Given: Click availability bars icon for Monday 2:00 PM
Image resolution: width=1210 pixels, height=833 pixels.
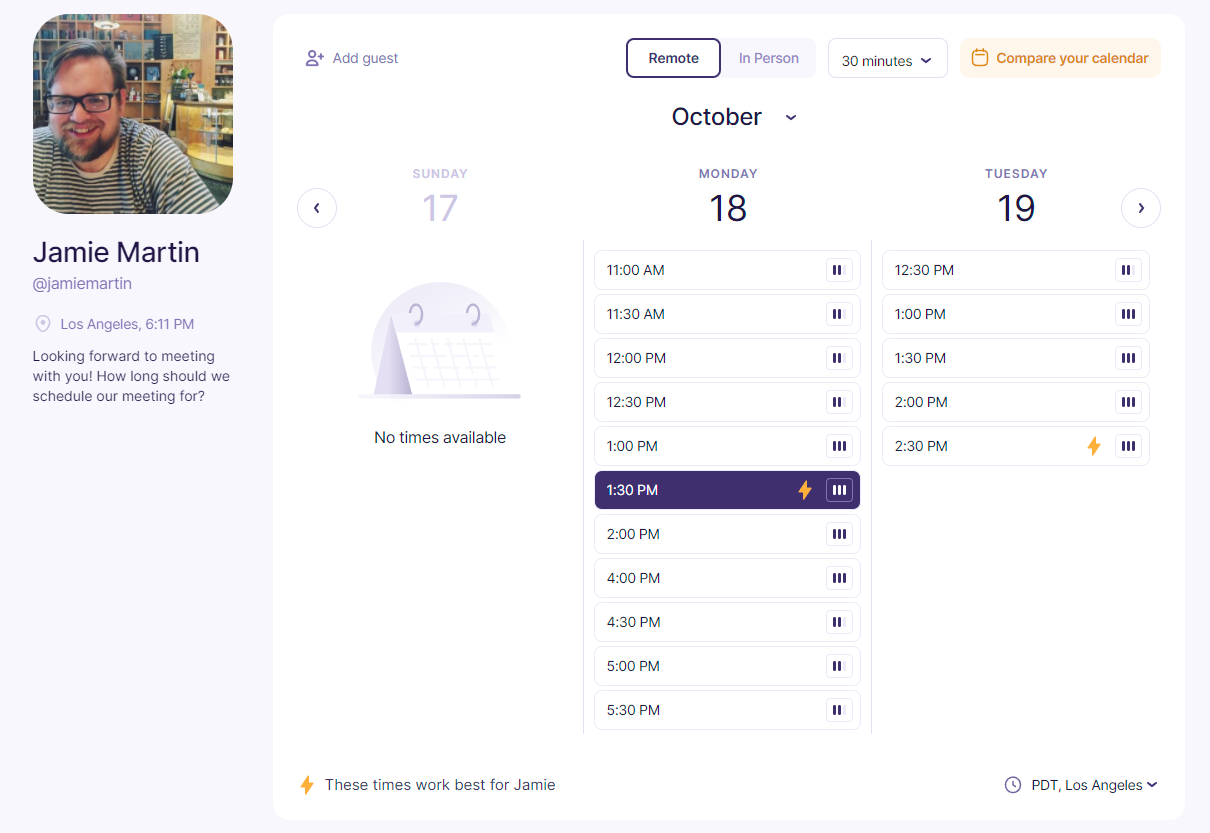Looking at the screenshot, I should (839, 534).
